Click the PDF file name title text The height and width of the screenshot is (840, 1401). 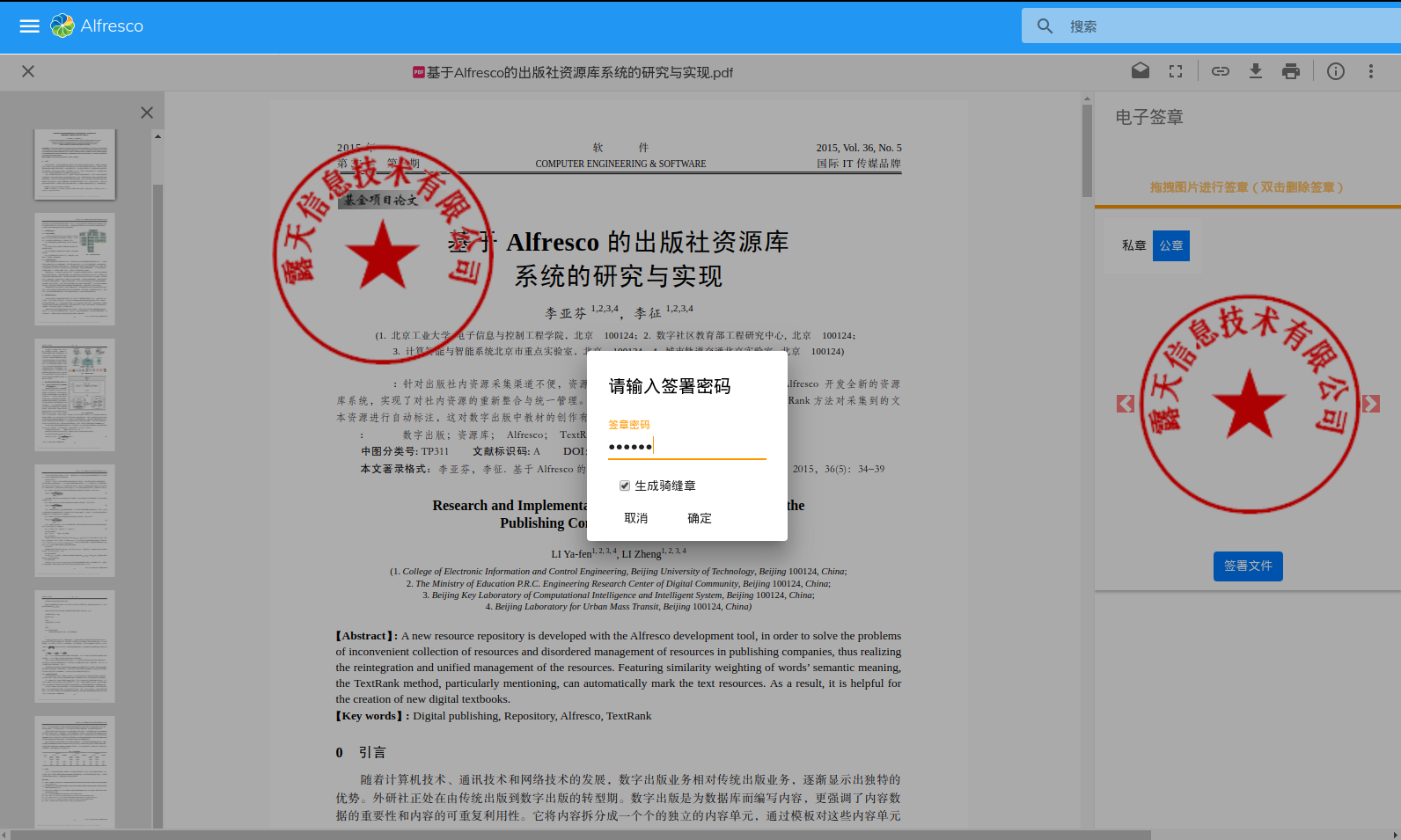tap(580, 72)
